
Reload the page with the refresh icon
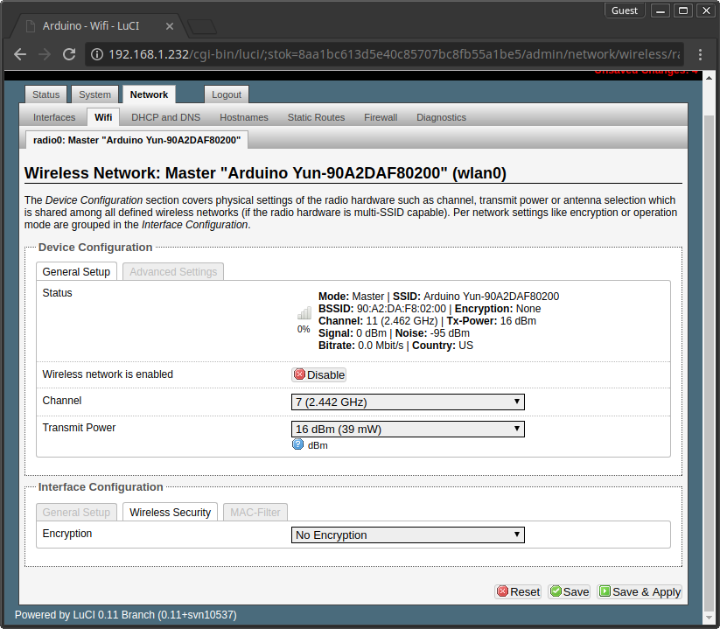[x=69, y=55]
